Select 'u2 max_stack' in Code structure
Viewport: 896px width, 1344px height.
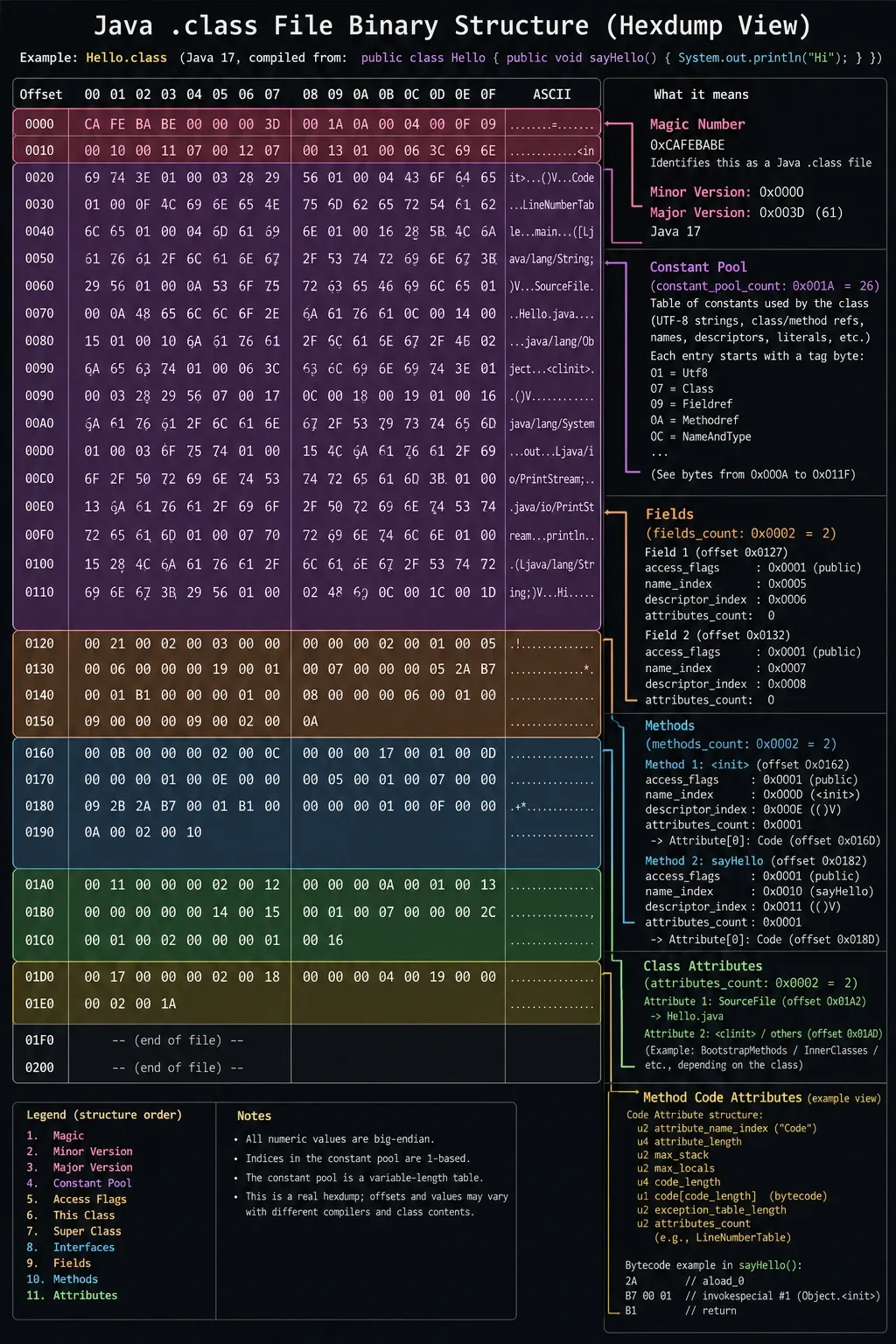tap(671, 1155)
